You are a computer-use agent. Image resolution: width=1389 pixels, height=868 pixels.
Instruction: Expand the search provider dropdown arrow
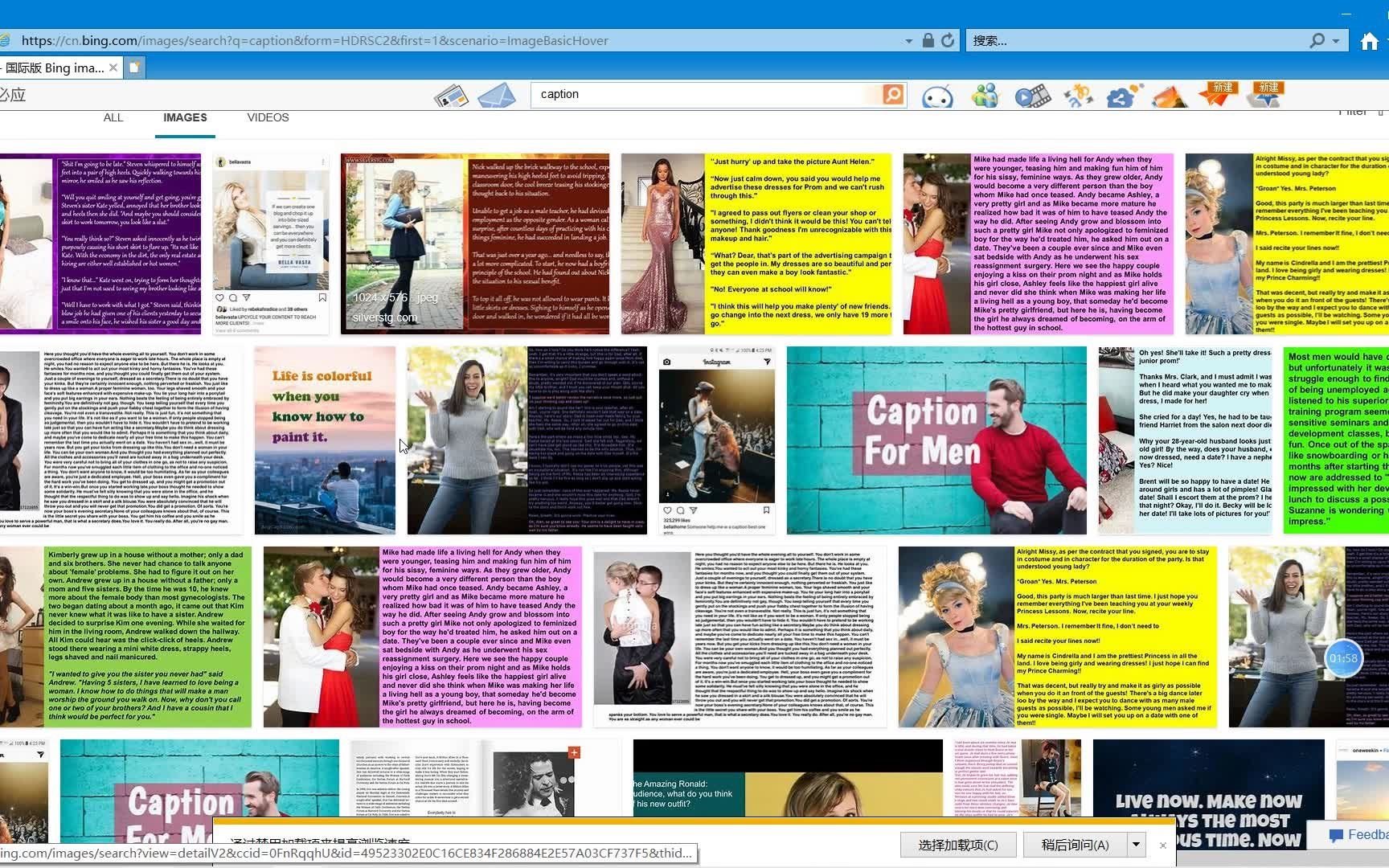pos(1336,41)
